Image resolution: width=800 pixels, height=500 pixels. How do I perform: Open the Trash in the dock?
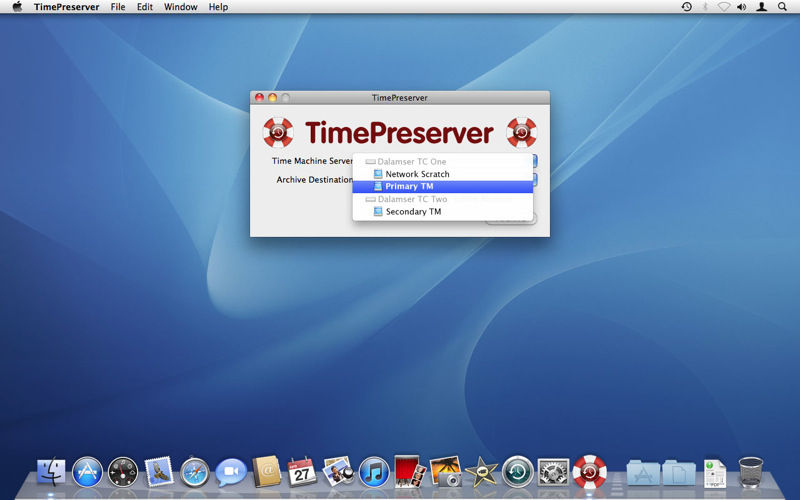coord(751,472)
